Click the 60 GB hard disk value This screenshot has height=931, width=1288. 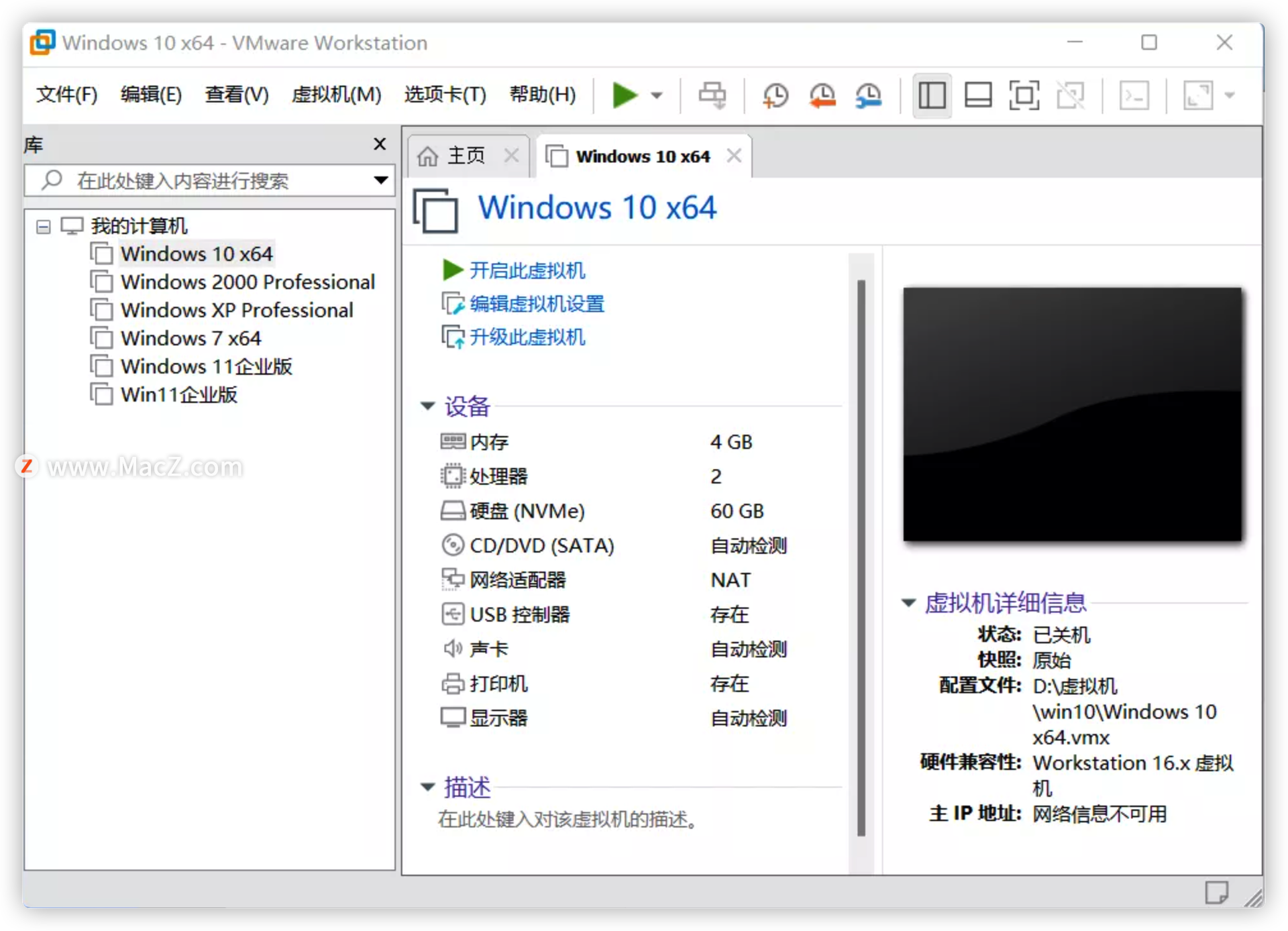[x=737, y=511]
